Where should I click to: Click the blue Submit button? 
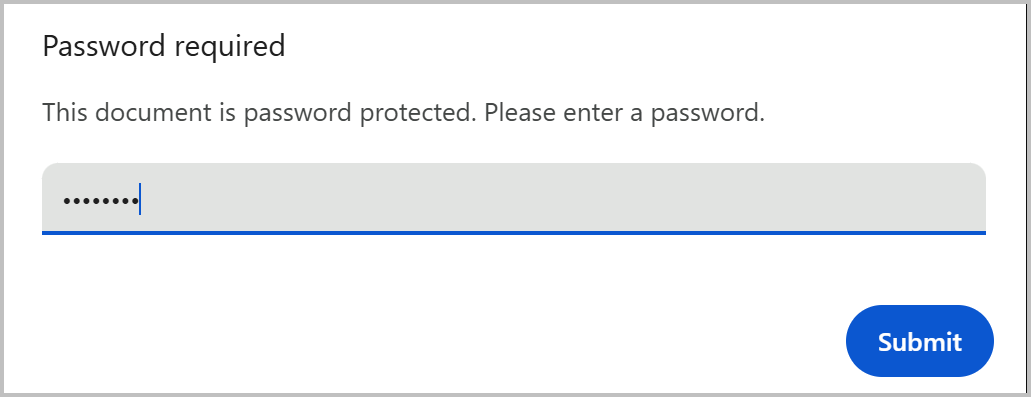tap(919, 341)
